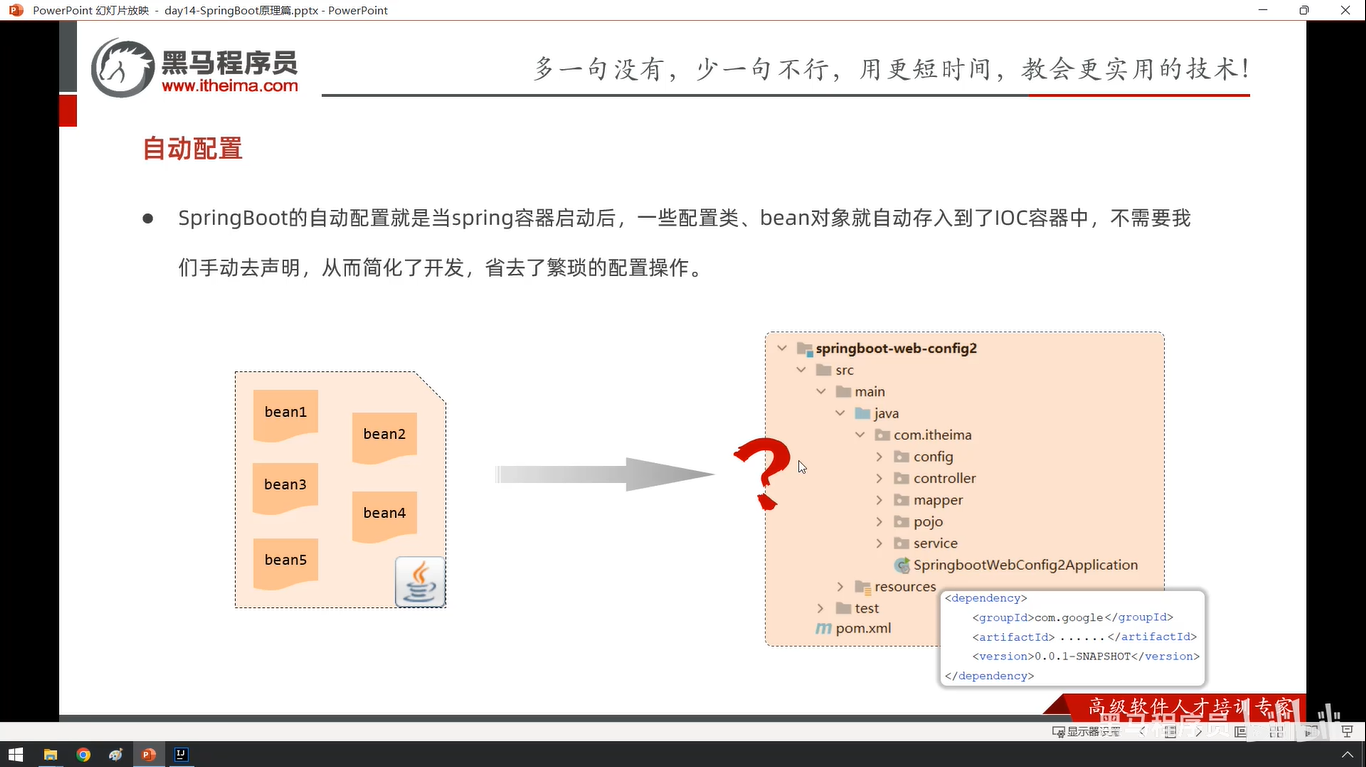This screenshot has width=1366, height=767.
Task: Click groupId com.google line in dependency box
Action: (1072, 618)
